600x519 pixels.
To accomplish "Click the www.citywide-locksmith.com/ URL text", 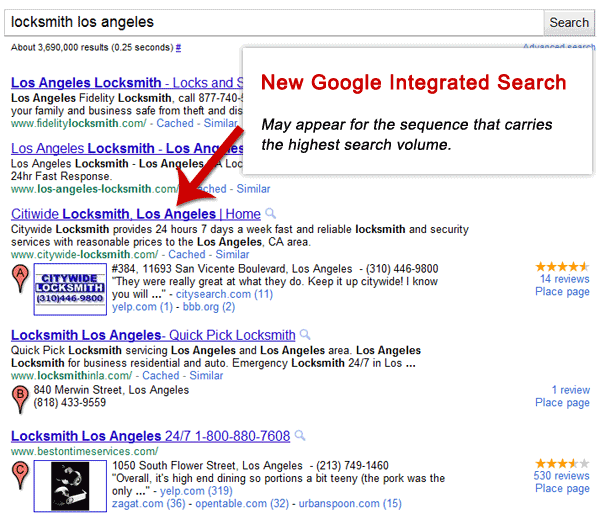I will (85, 254).
